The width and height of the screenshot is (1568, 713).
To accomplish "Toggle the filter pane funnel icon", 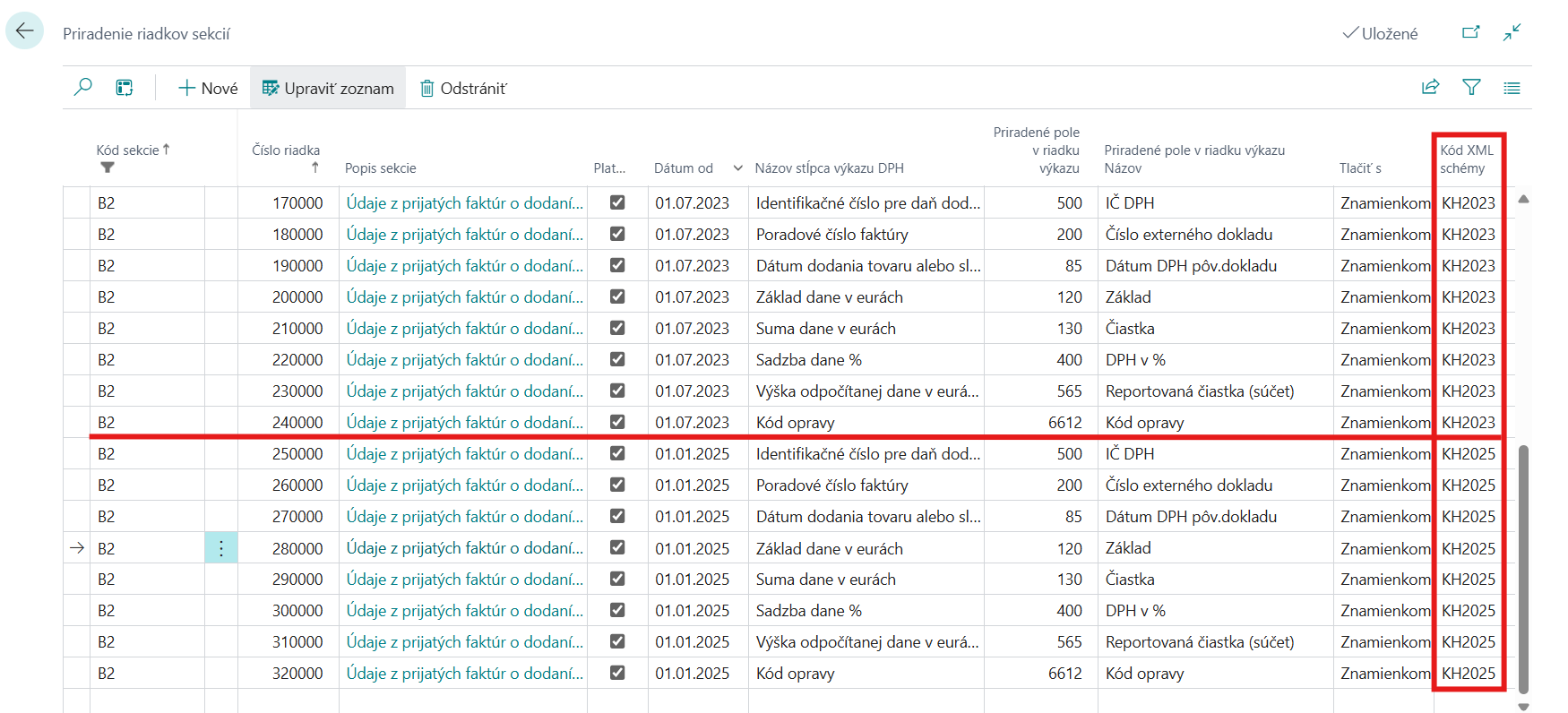I will pyautogui.click(x=1471, y=88).
